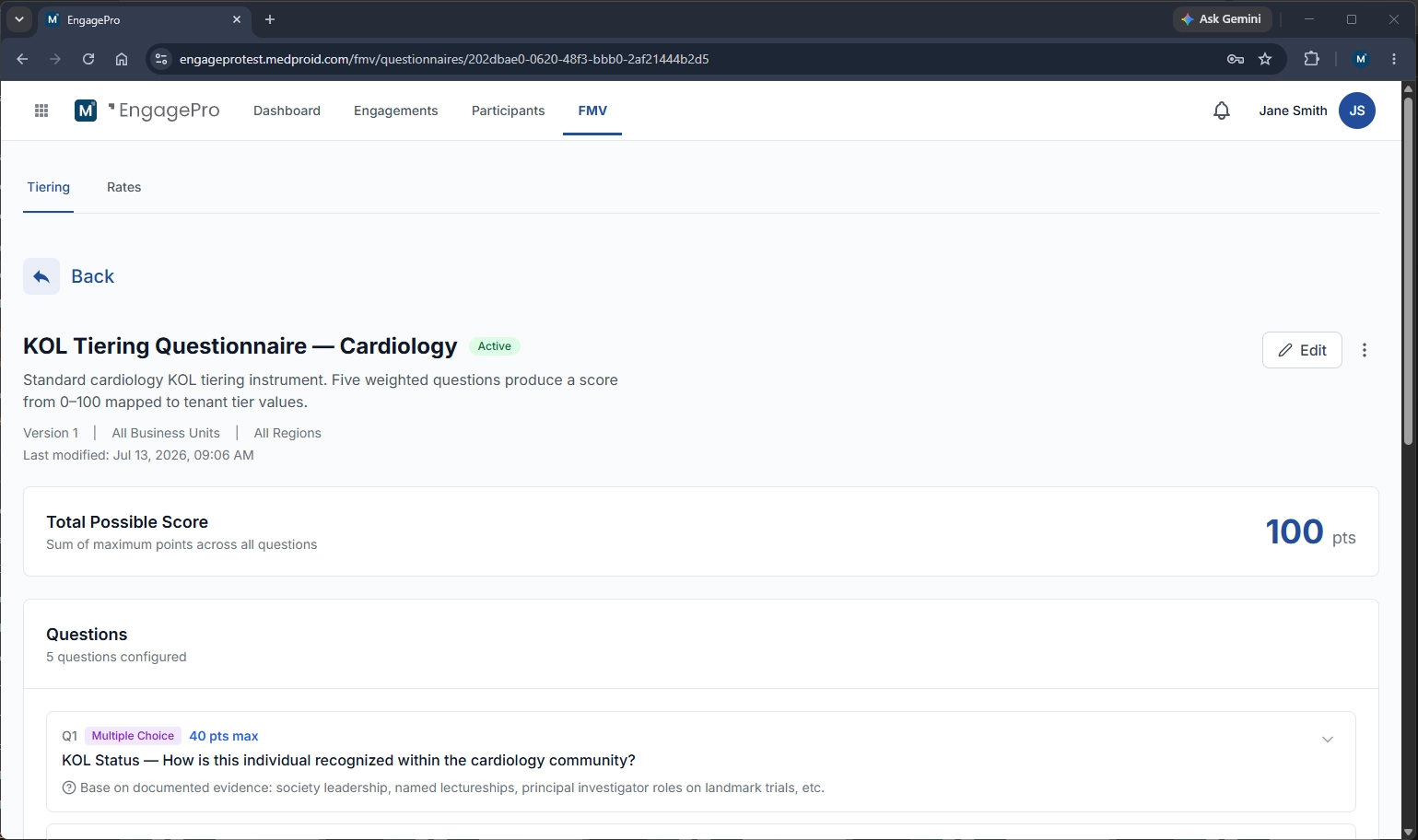The width and height of the screenshot is (1418, 840).
Task: Click the browser address bar URL
Action: pos(444,59)
